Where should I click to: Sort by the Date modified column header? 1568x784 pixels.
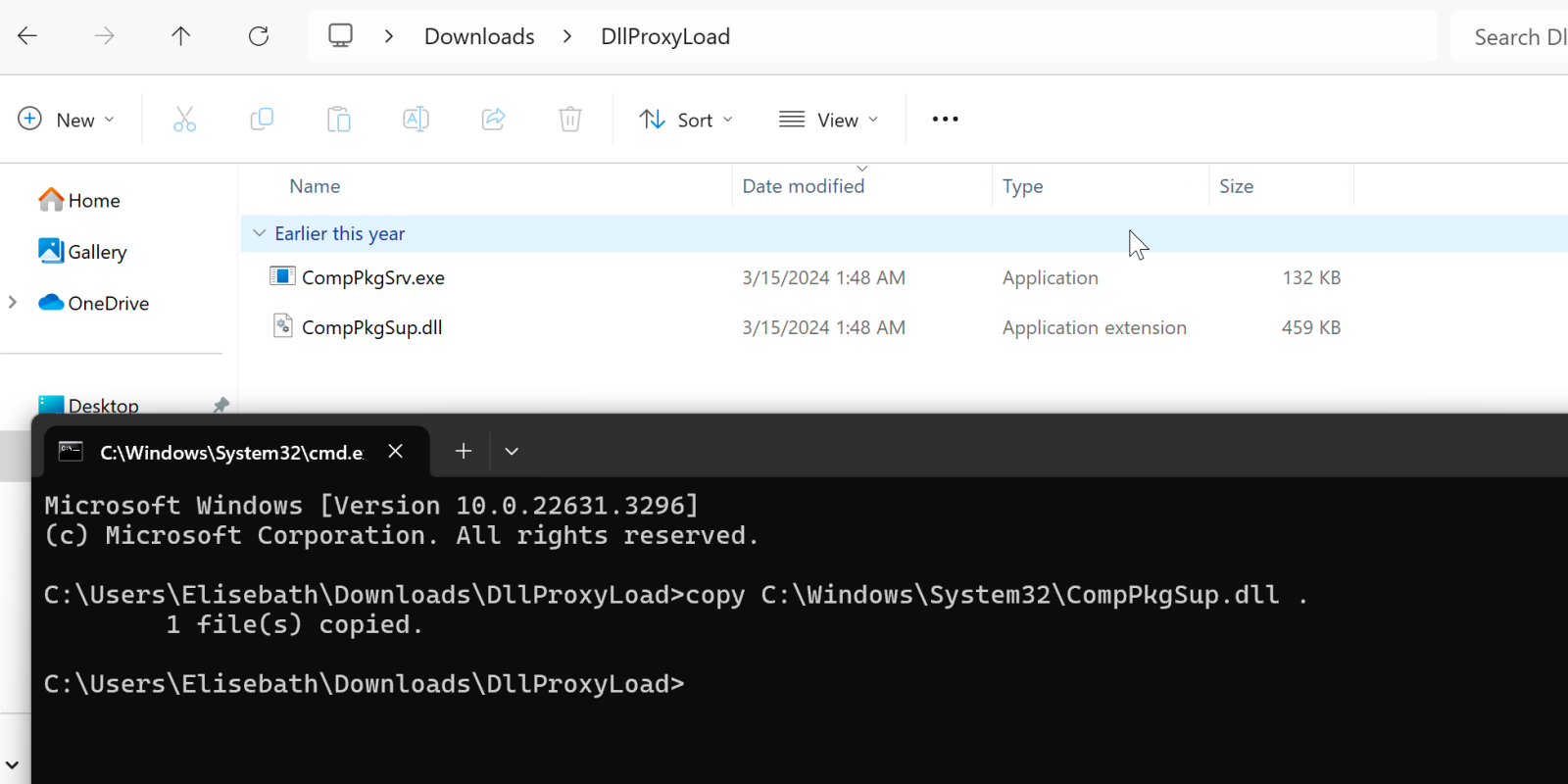point(803,186)
